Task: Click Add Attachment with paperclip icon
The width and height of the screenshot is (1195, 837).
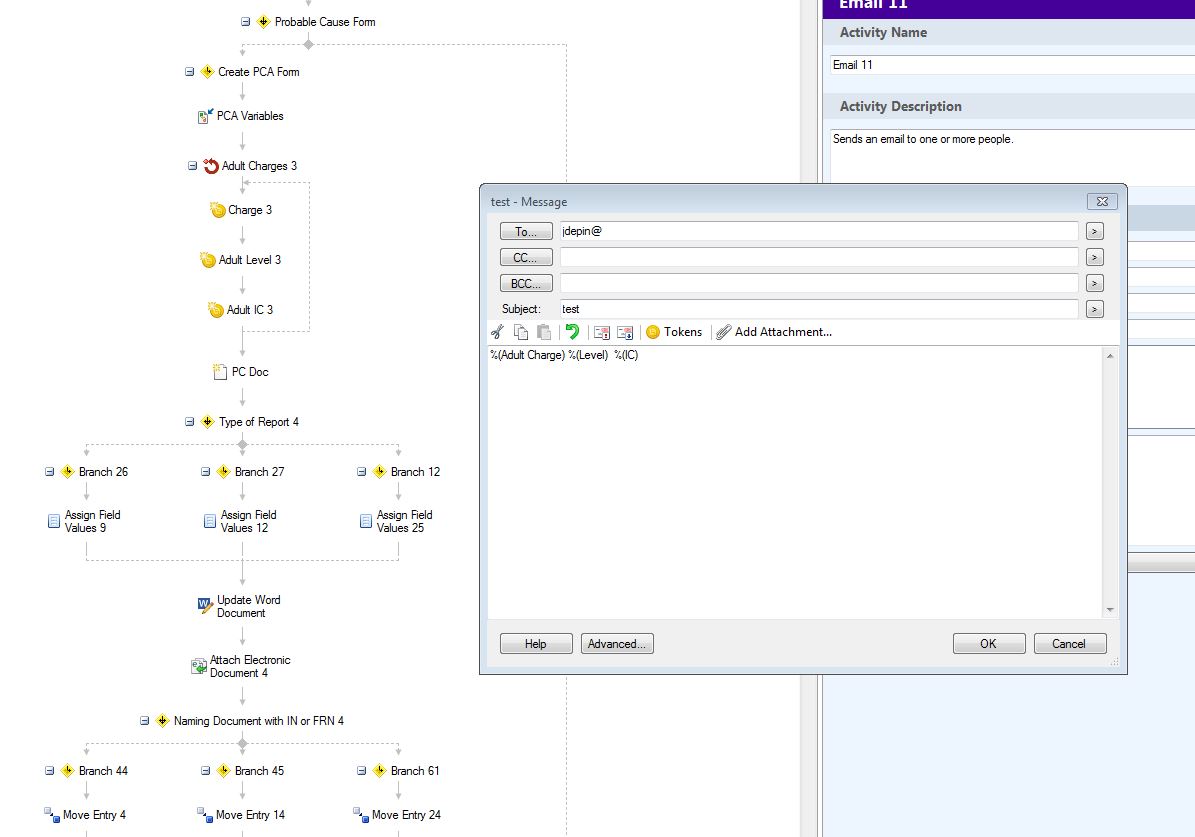Action: point(774,332)
